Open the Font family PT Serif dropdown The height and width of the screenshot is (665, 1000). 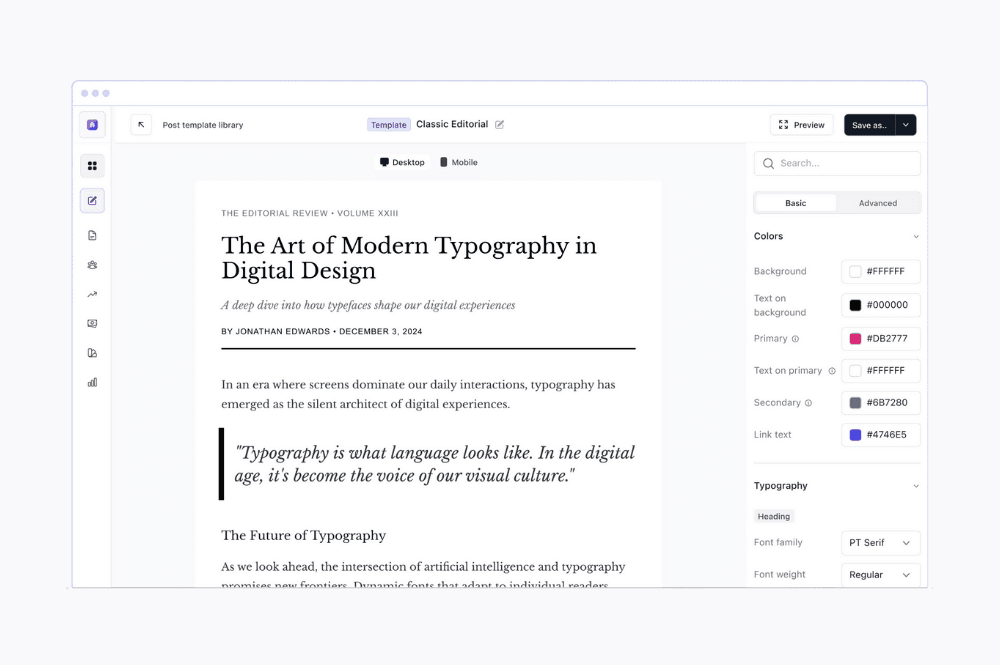click(x=880, y=543)
